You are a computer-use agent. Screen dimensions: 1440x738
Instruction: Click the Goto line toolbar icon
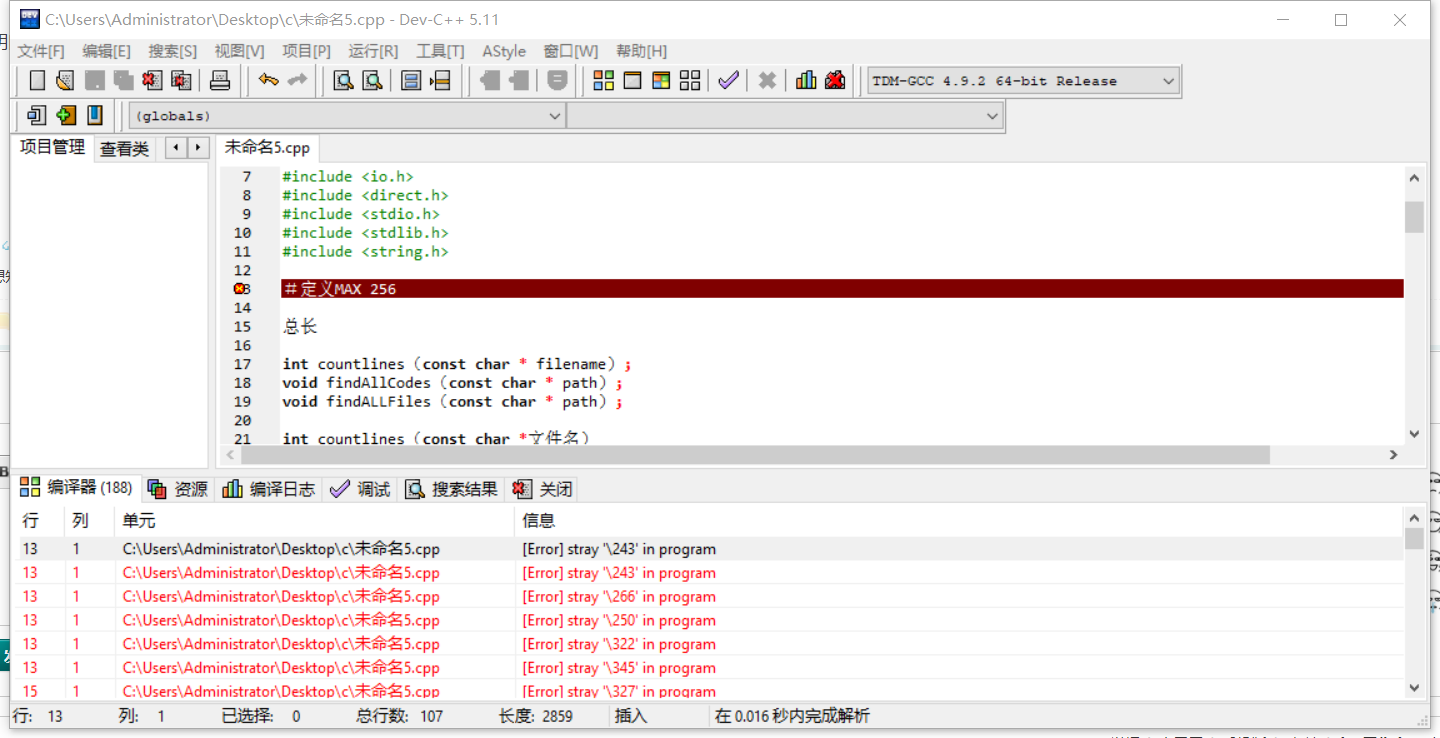click(440, 81)
